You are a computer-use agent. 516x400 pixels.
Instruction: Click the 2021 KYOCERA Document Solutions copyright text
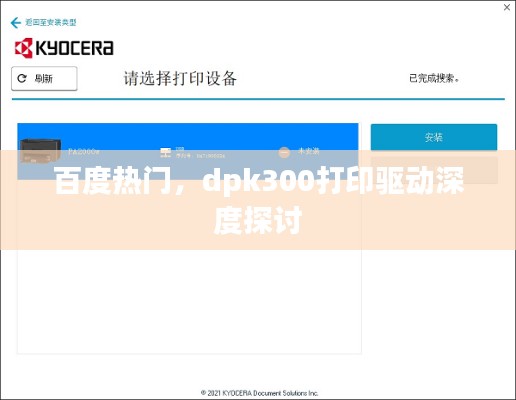(259, 393)
